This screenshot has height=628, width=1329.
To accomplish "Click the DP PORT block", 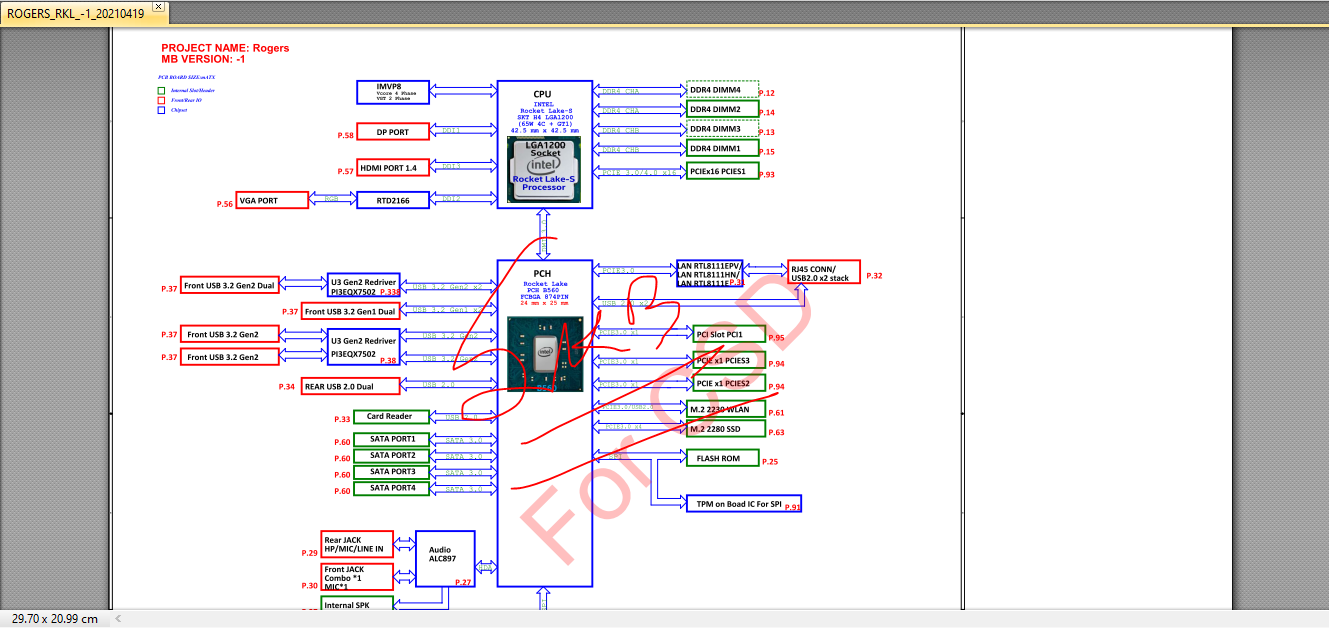I will (x=393, y=132).
